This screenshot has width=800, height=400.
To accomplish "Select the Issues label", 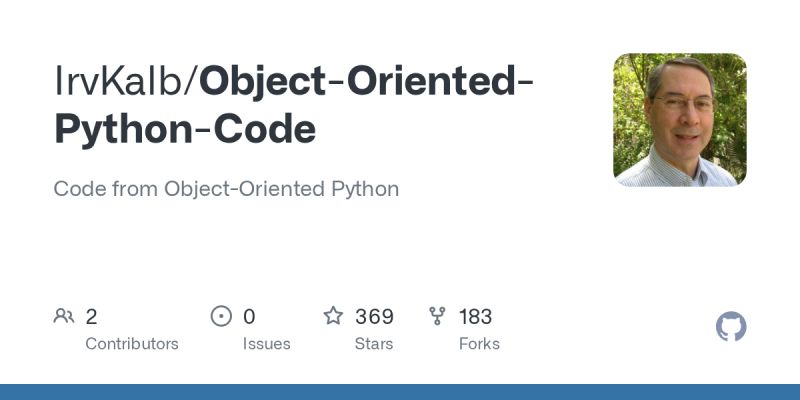I will coord(266,343).
